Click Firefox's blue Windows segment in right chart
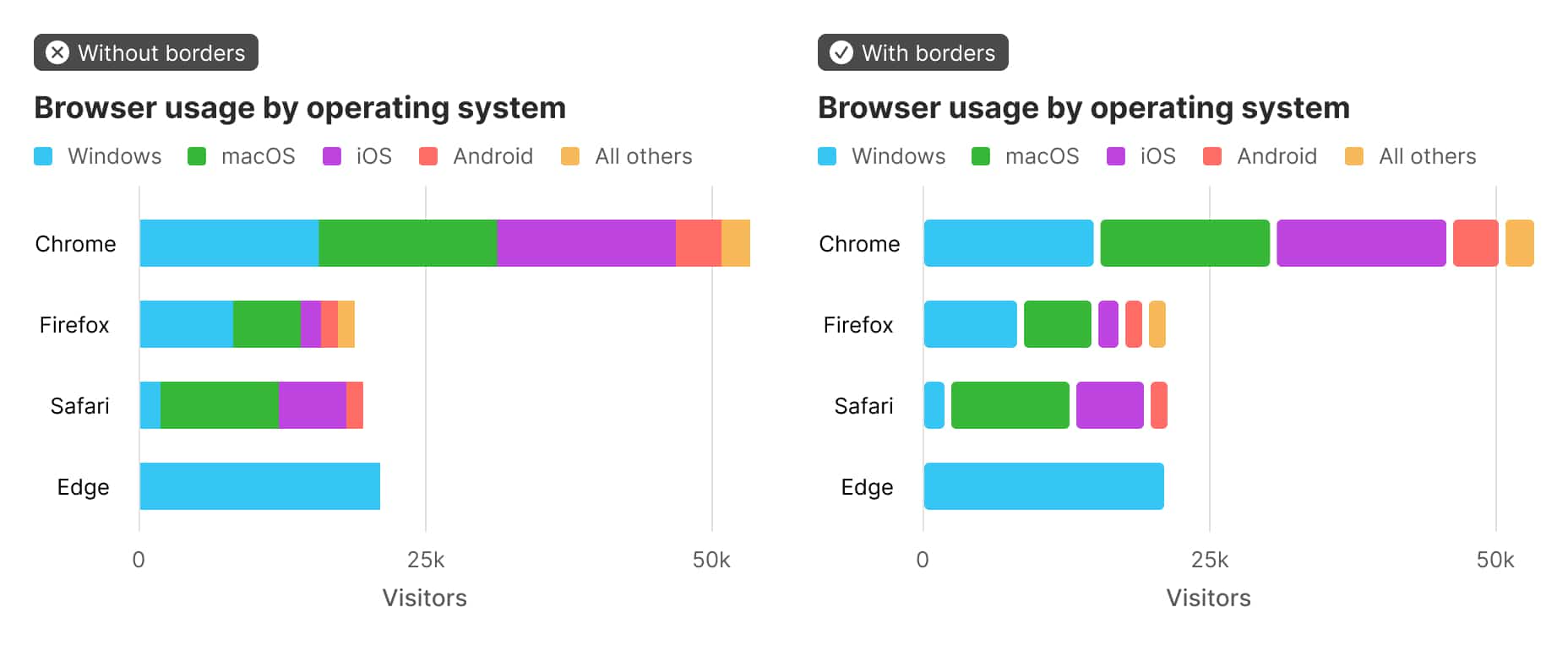 tap(970, 324)
